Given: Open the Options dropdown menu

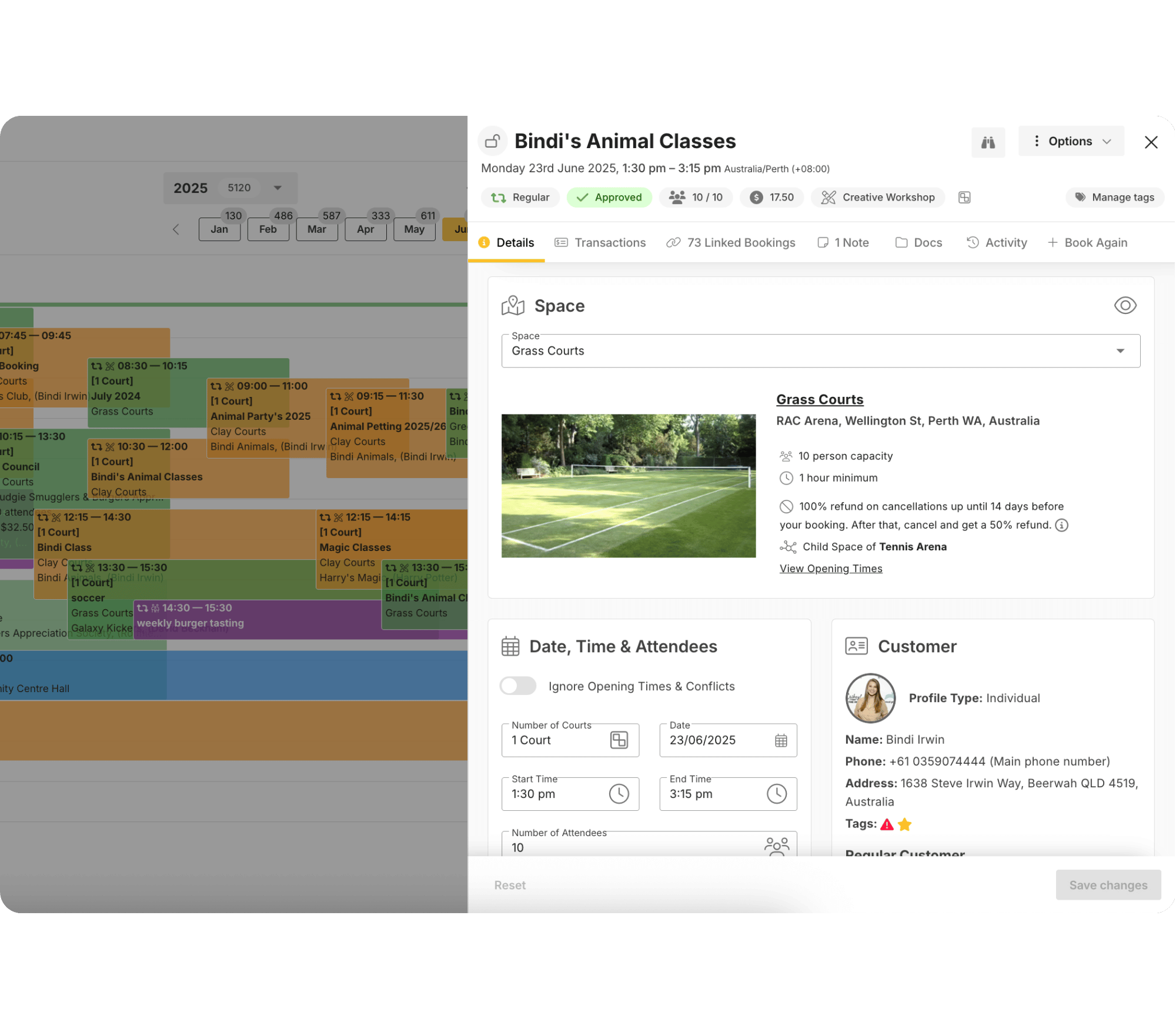Looking at the screenshot, I should (1071, 141).
